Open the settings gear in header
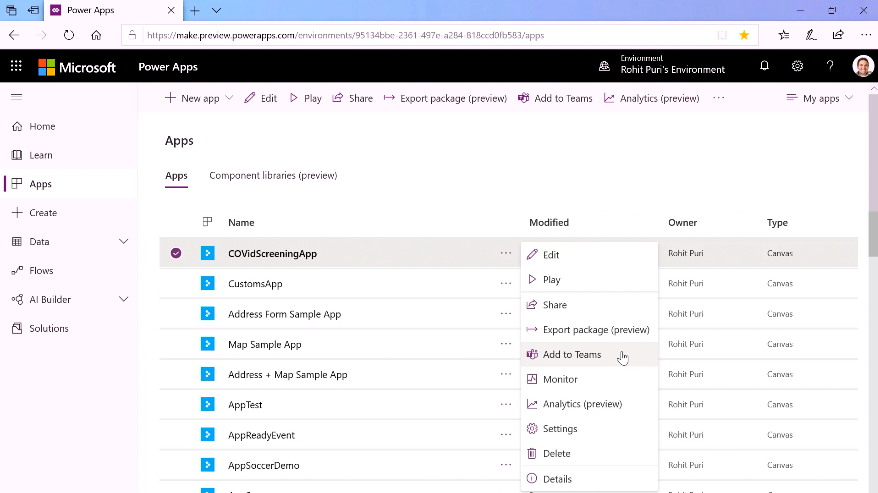878x493 pixels. [x=797, y=66]
